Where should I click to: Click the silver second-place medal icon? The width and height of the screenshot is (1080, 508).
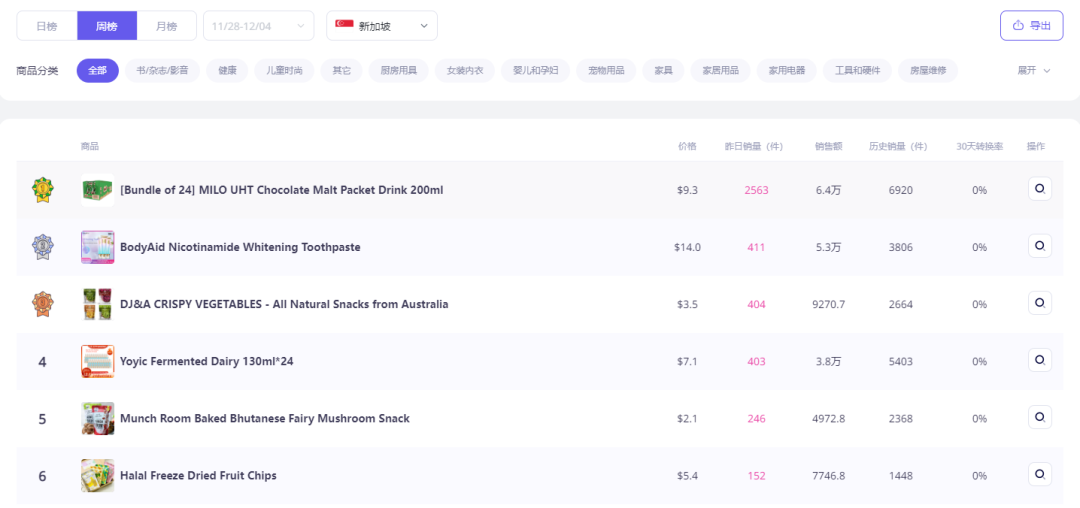(x=43, y=246)
